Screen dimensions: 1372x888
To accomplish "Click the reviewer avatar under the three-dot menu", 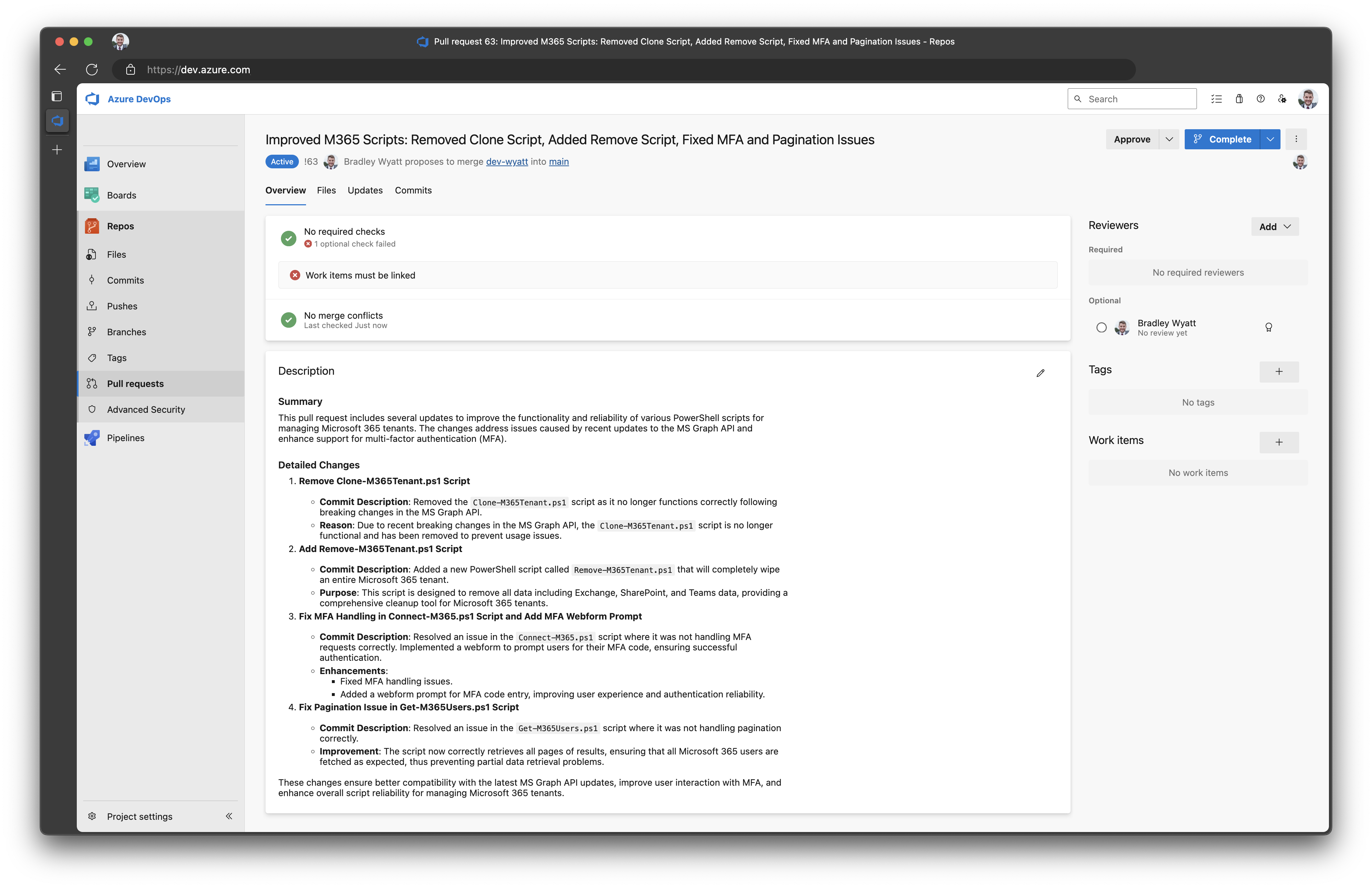I will click(1300, 162).
